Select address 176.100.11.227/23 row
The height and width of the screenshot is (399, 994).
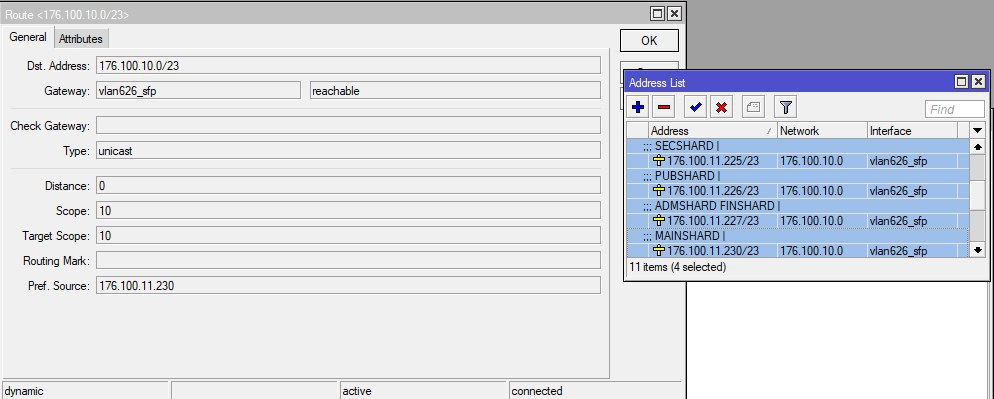coord(797,221)
